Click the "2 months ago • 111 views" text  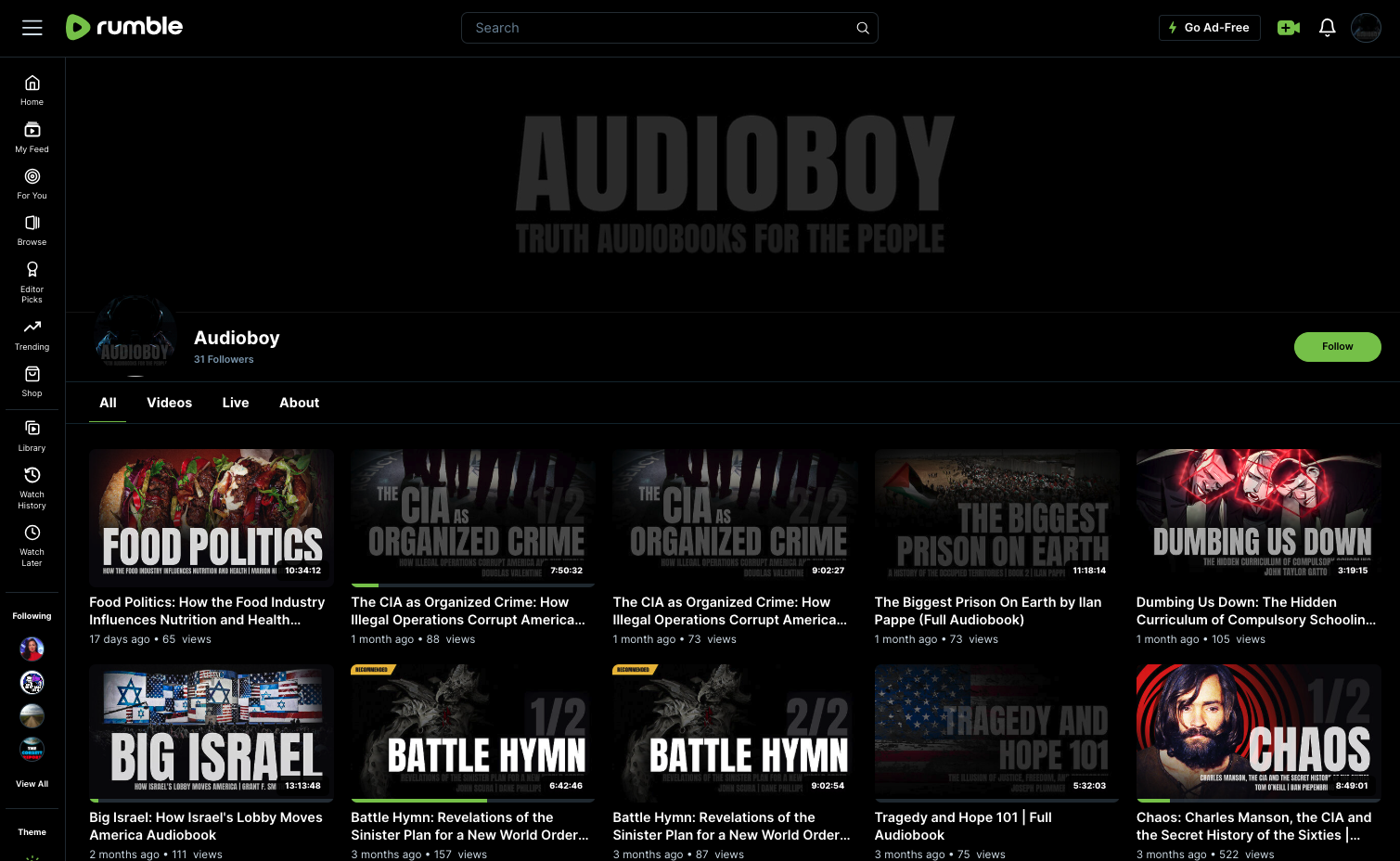(156, 855)
